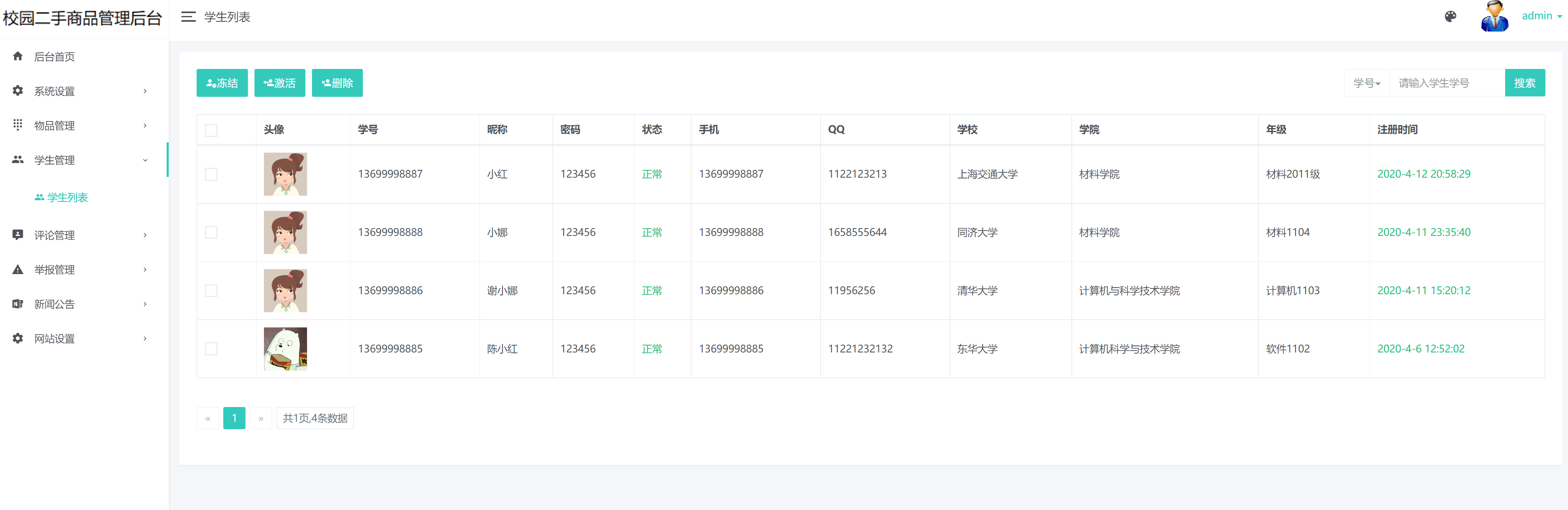Select 举报管理 sidebar menu label
The image size is (1568, 510).
tap(54, 270)
